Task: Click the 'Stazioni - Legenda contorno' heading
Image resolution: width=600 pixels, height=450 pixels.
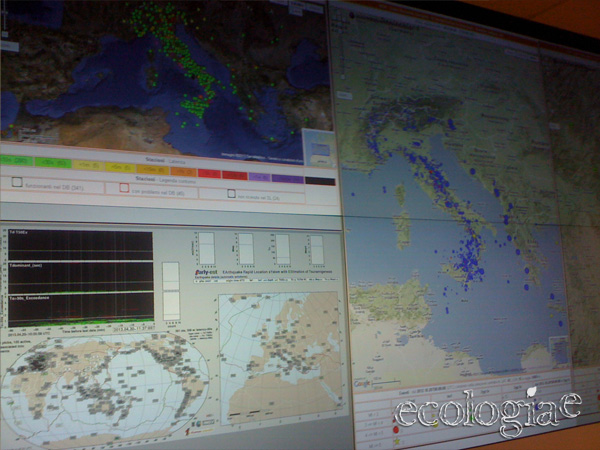Action: pyautogui.click(x=163, y=177)
